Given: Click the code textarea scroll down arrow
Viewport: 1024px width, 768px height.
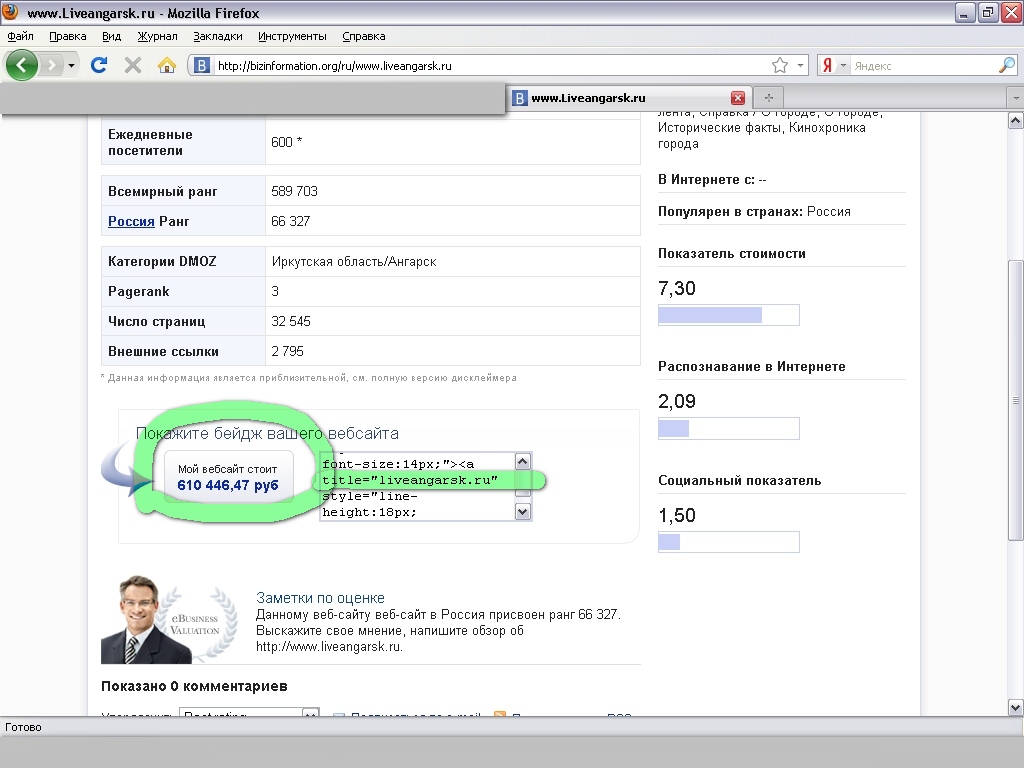Looking at the screenshot, I should tap(522, 512).
